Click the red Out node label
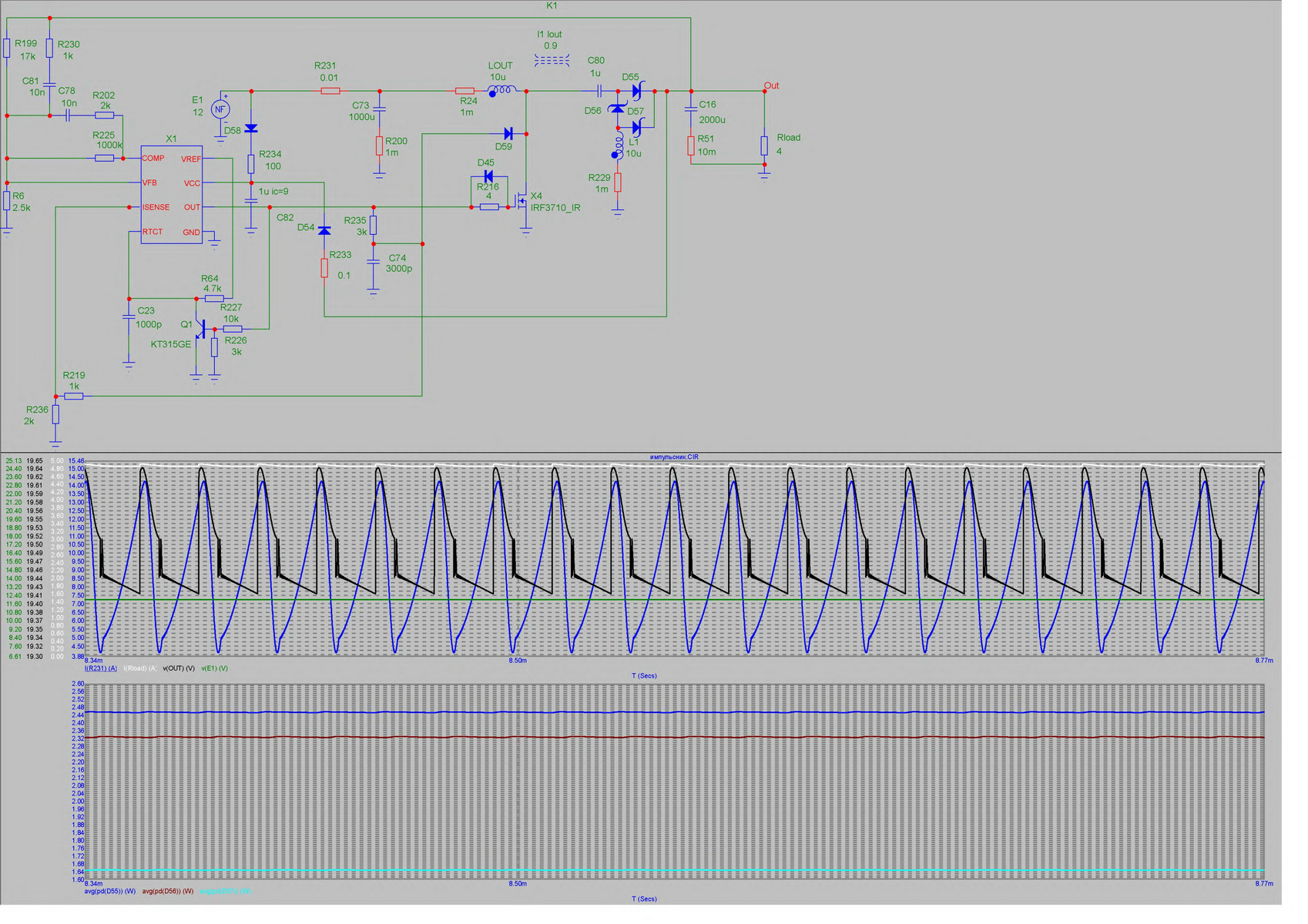The image size is (1308, 924). coord(771,85)
